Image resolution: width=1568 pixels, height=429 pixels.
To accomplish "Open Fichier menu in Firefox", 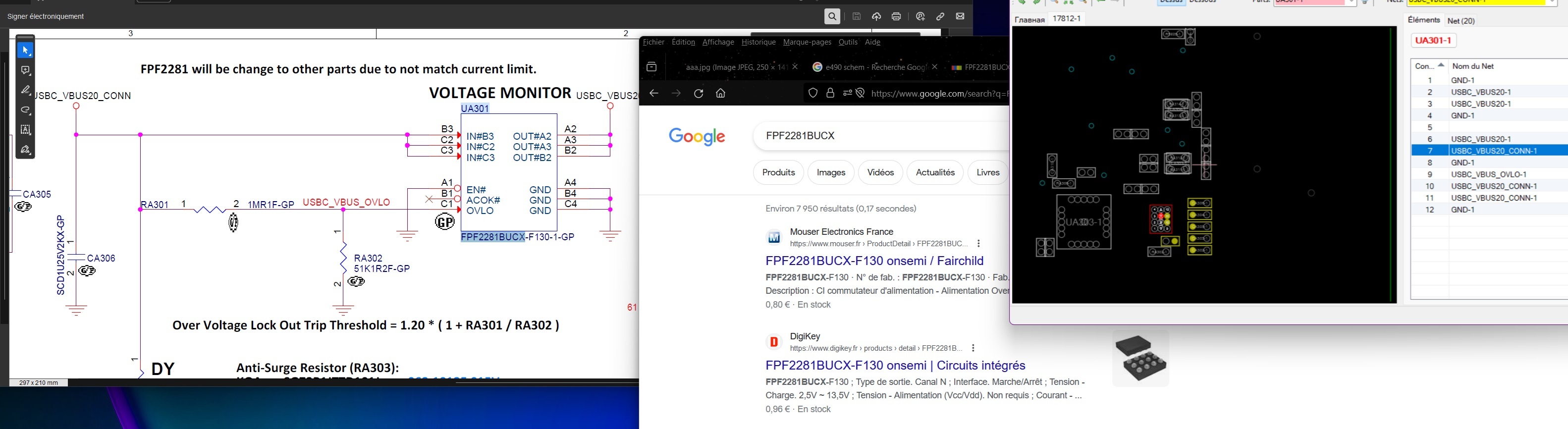I will 654,42.
